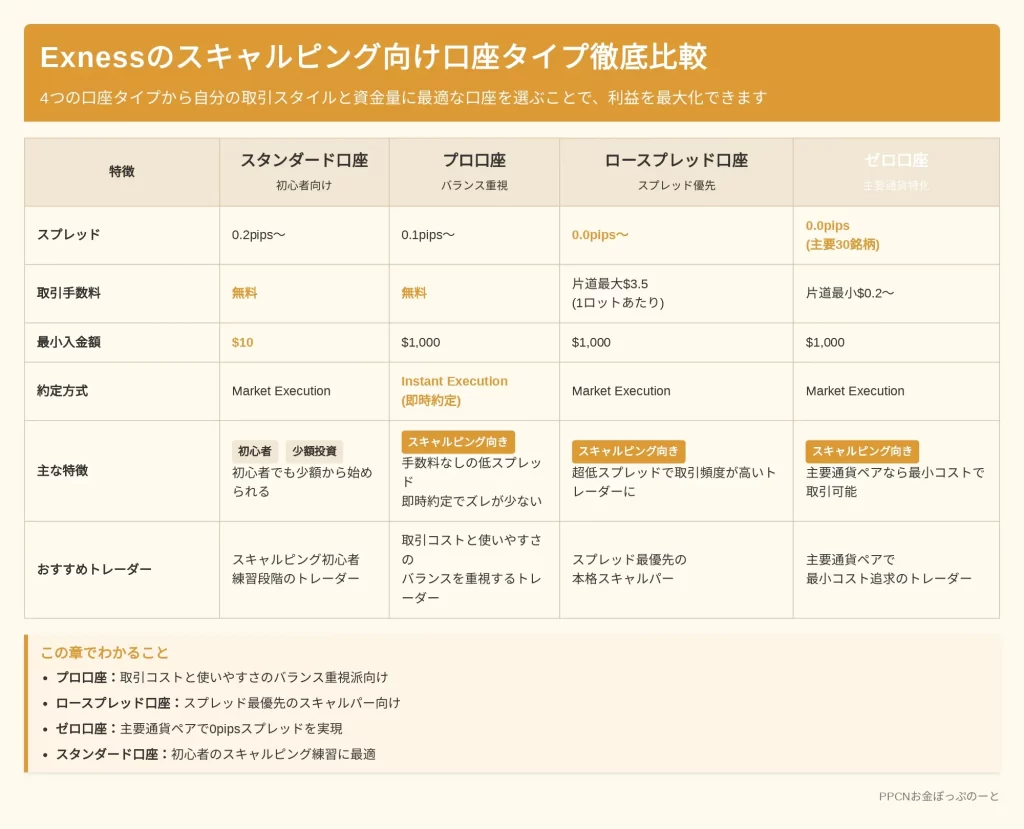The image size is (1024, 829).
Task: Select the "取引手数料" row label
Action: click(x=69, y=293)
